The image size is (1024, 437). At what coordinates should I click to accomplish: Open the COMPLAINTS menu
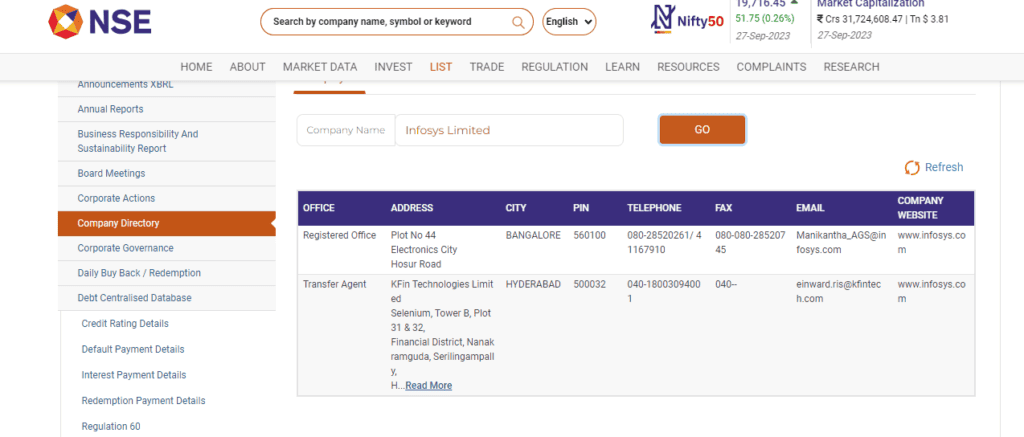(771, 67)
